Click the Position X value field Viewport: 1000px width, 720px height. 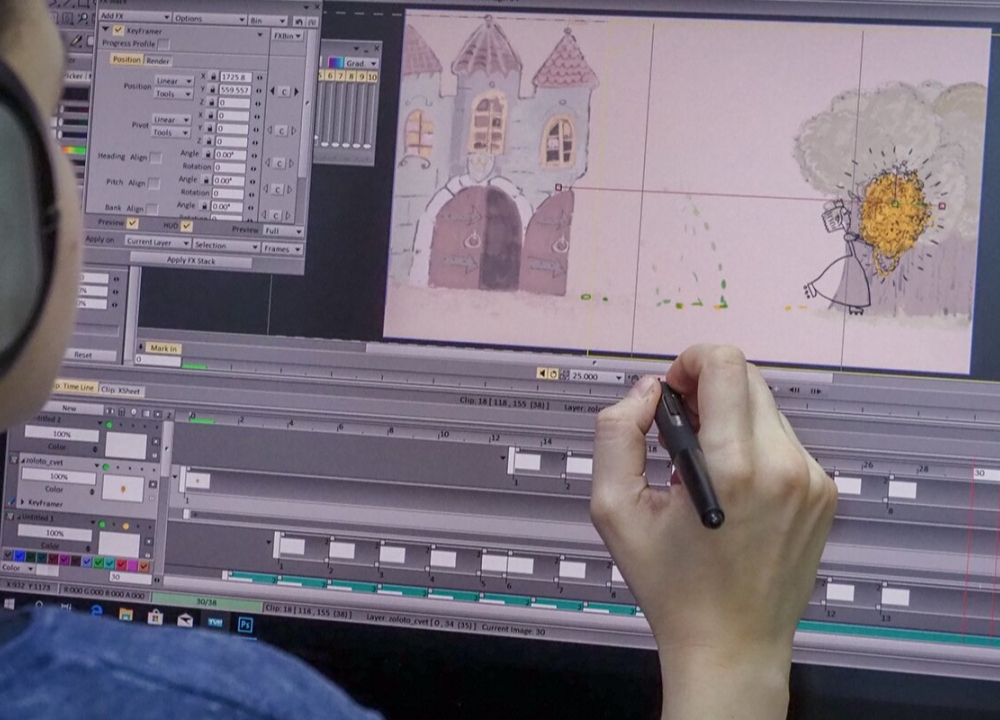point(235,77)
